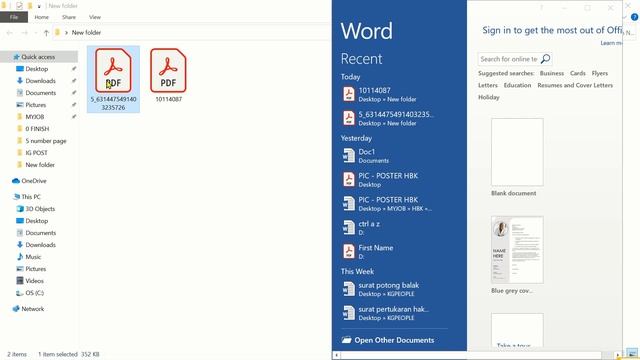Open Videos folder under This PC
This screenshot has width=640, height=360.
click(x=34, y=281)
